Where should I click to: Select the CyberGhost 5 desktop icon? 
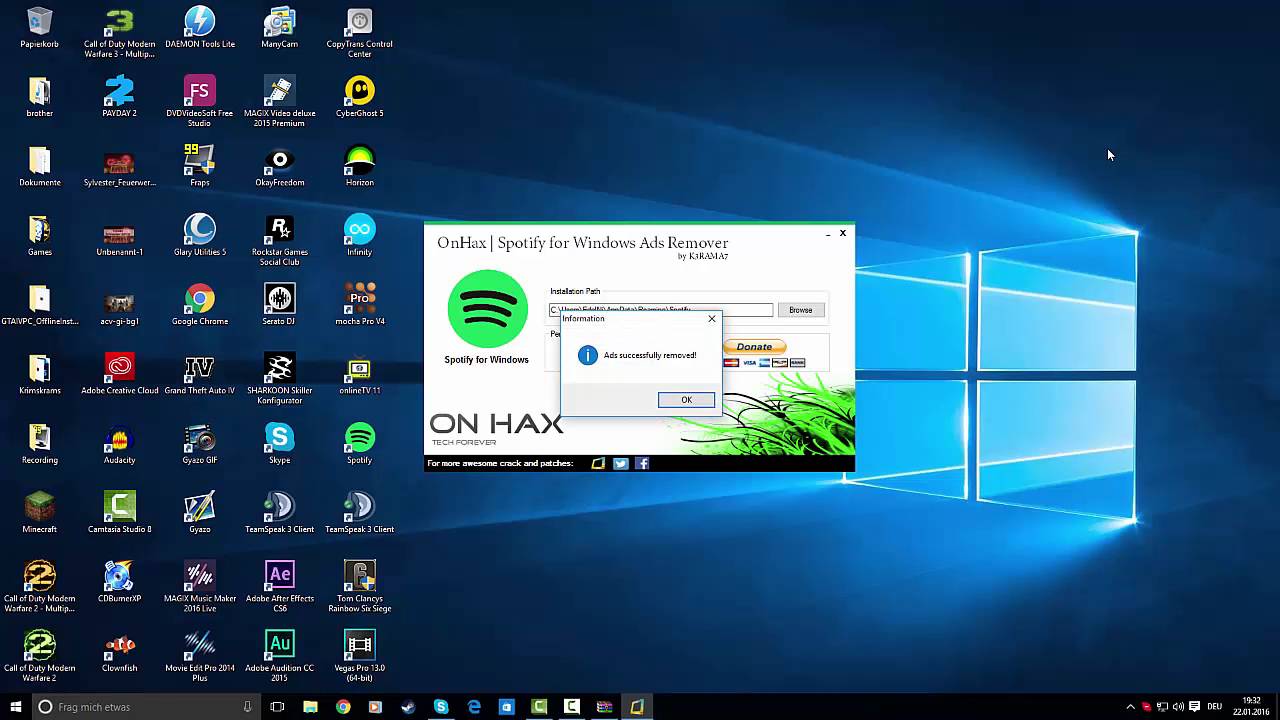coord(360,97)
